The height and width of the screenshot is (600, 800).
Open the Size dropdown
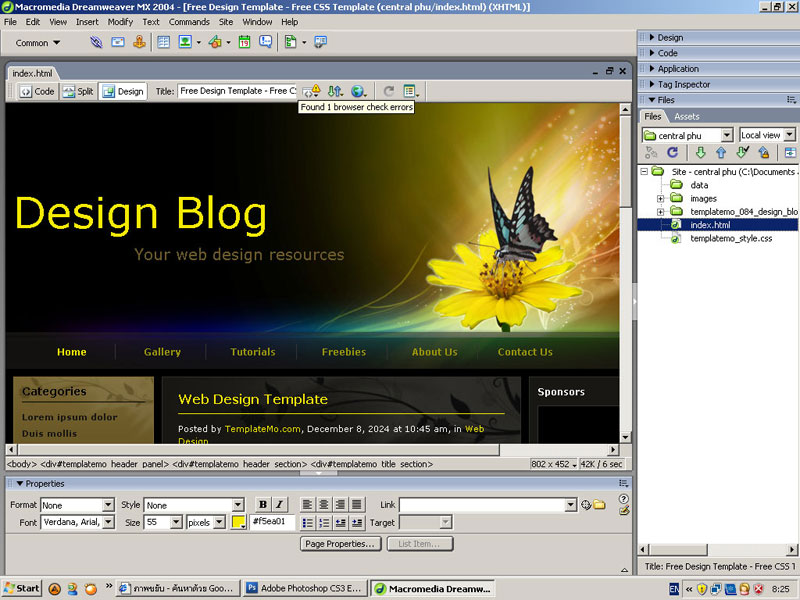tap(176, 522)
